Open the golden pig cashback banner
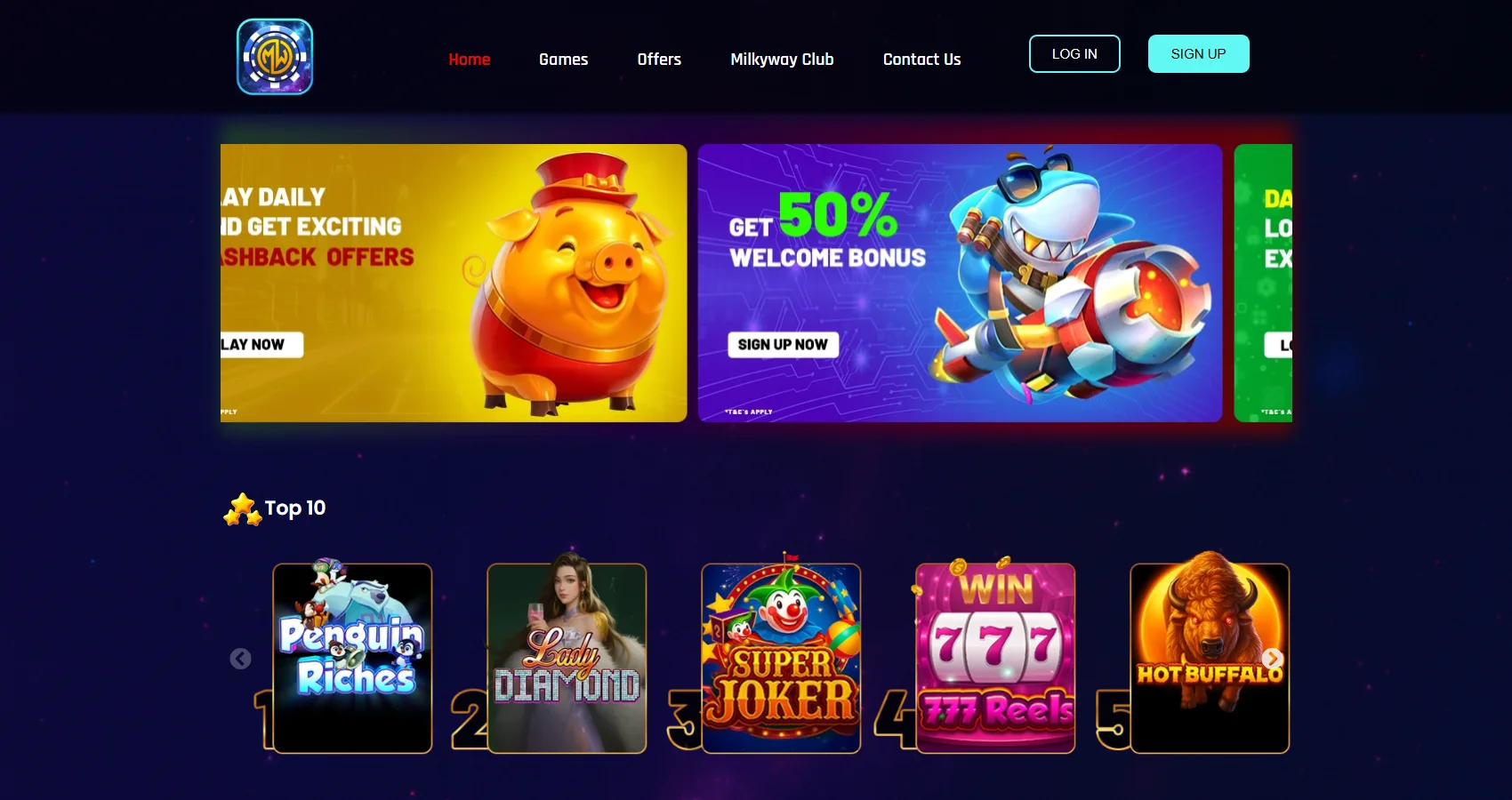Screen dimensions: 1512x800 (x=454, y=283)
